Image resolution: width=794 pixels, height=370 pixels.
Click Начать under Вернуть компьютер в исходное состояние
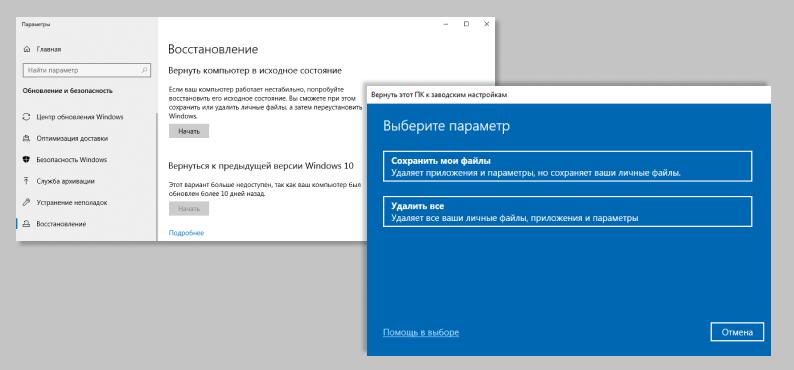point(189,131)
